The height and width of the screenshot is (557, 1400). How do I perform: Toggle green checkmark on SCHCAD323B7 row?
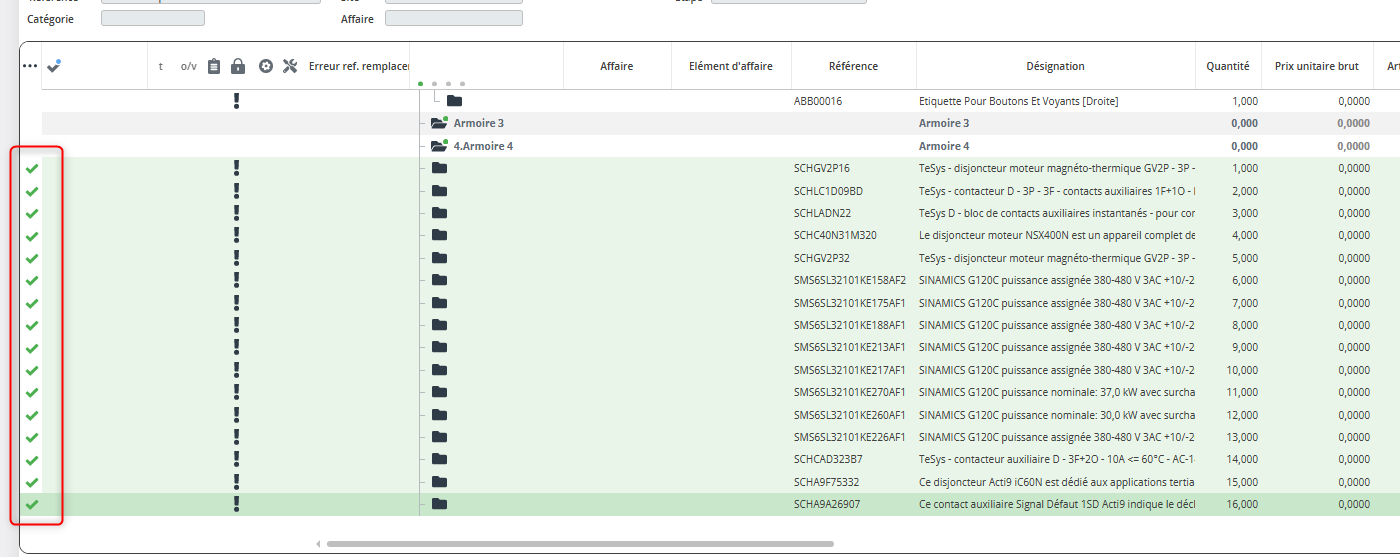pyautogui.click(x=32, y=459)
